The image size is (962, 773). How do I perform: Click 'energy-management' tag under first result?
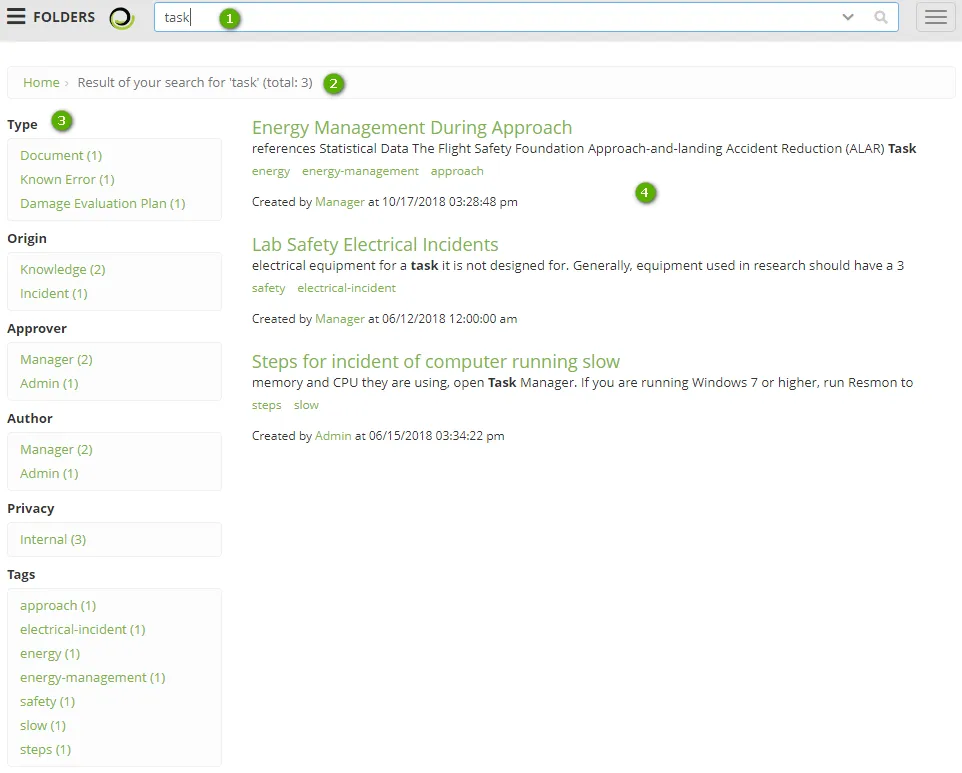pos(360,171)
